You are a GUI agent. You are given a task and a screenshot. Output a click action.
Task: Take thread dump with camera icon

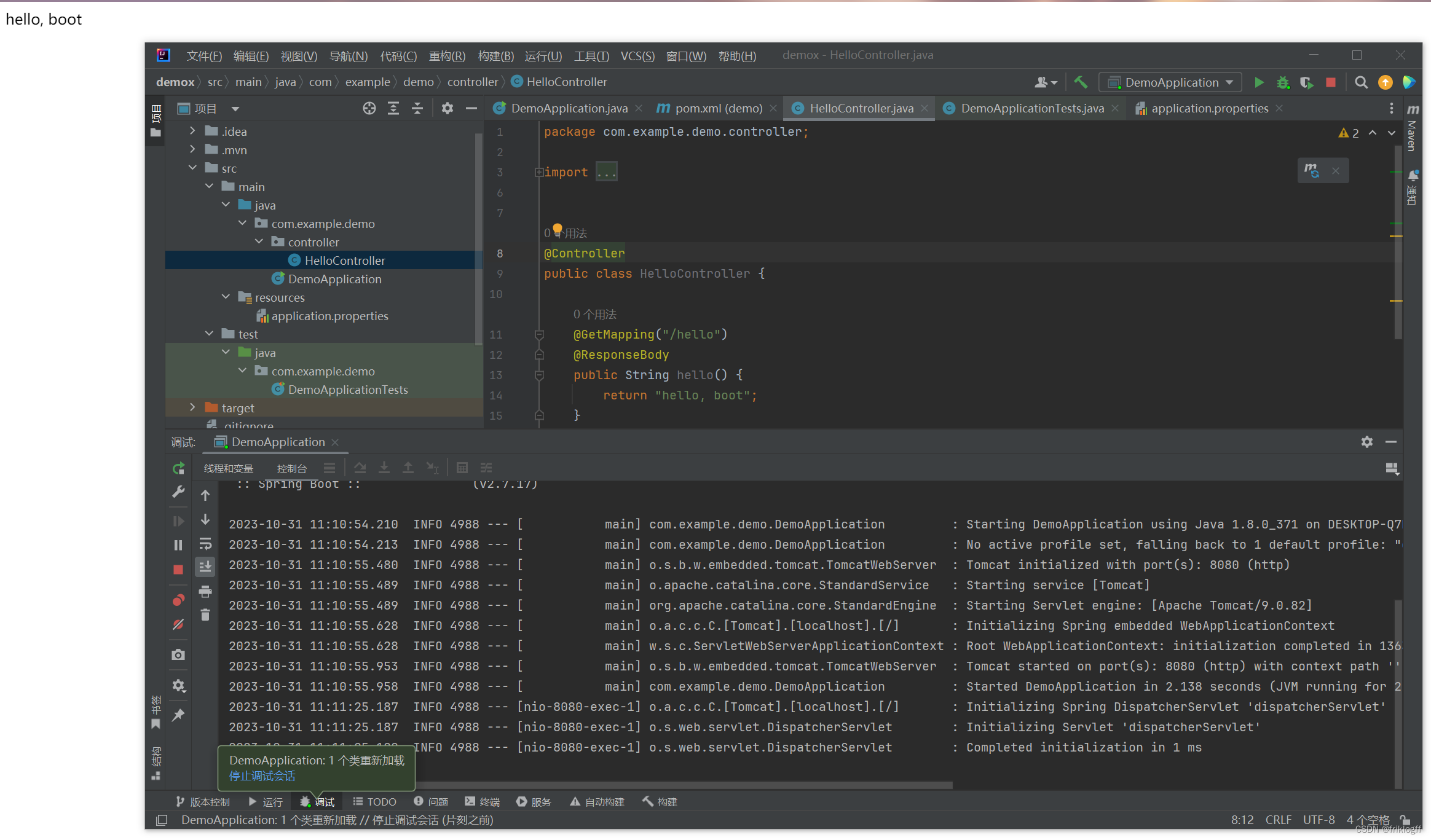click(178, 655)
